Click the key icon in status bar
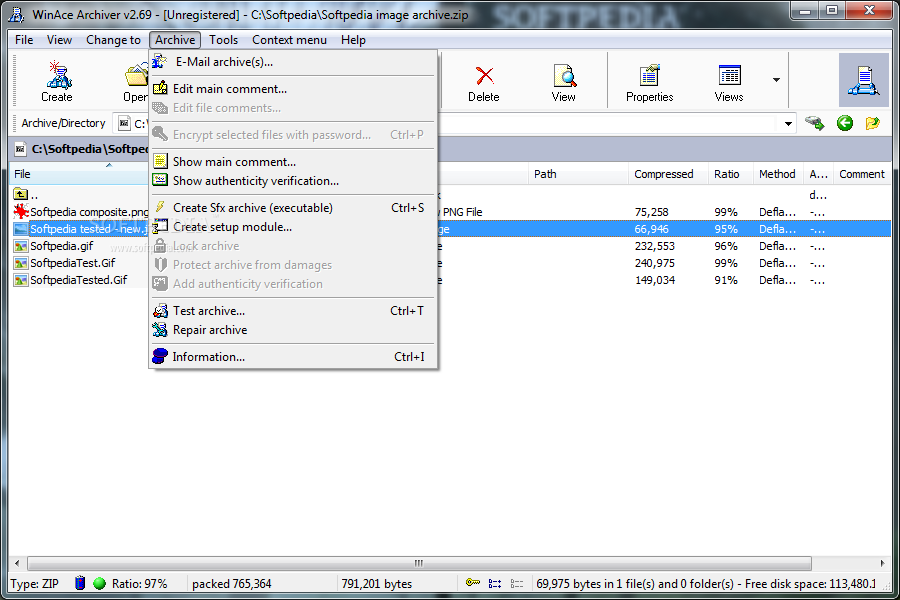This screenshot has width=900, height=600. pos(472,583)
